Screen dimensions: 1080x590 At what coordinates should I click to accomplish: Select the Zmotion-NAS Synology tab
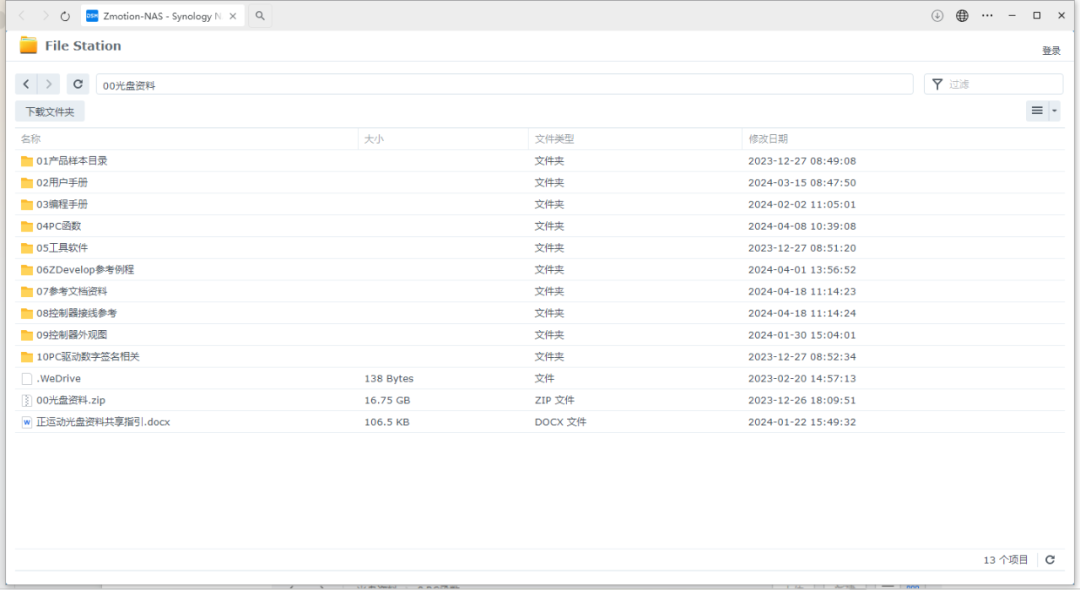[x=162, y=16]
